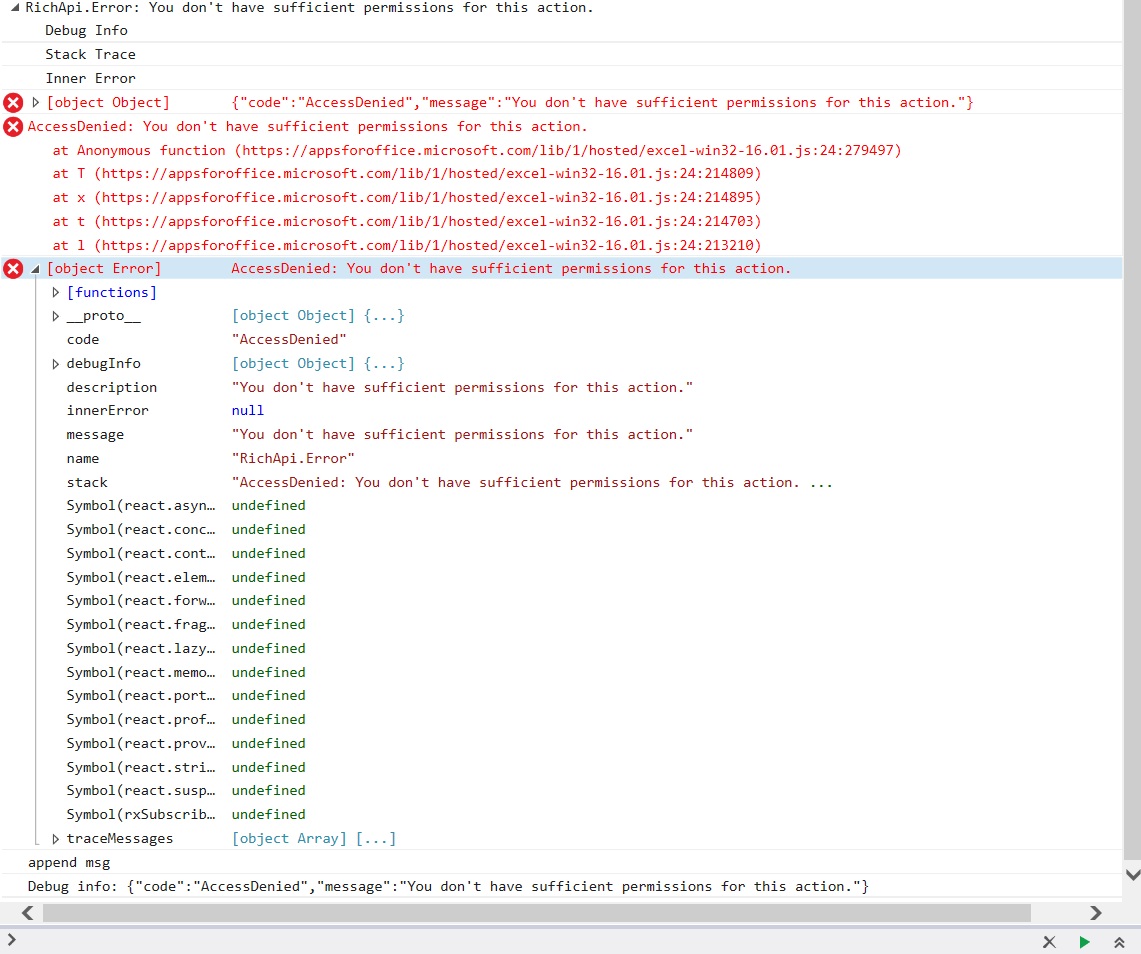
Task: Expand the traceMessages array
Action: pyautogui.click(x=57, y=838)
